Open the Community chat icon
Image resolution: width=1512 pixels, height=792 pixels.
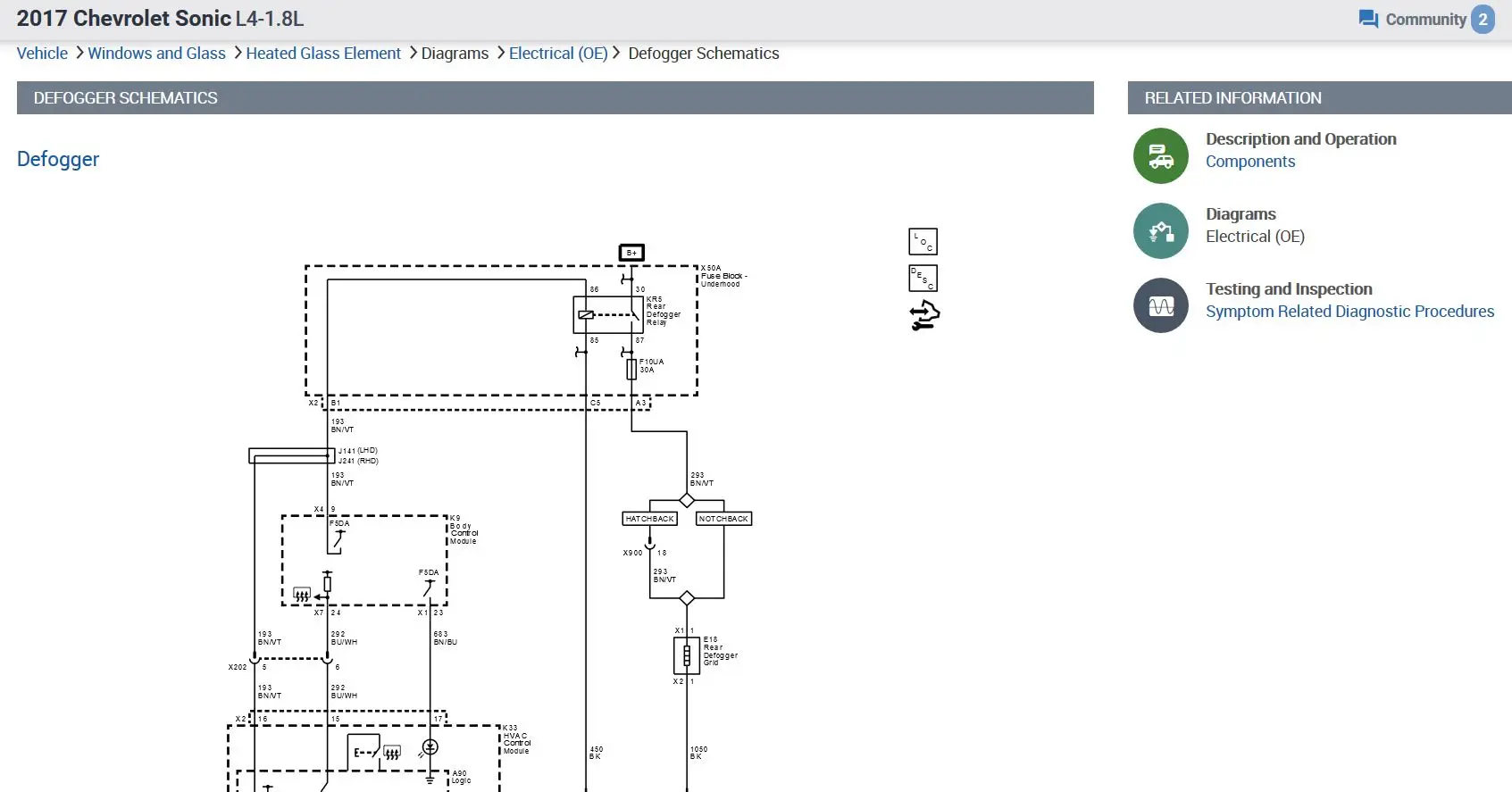[x=1368, y=19]
